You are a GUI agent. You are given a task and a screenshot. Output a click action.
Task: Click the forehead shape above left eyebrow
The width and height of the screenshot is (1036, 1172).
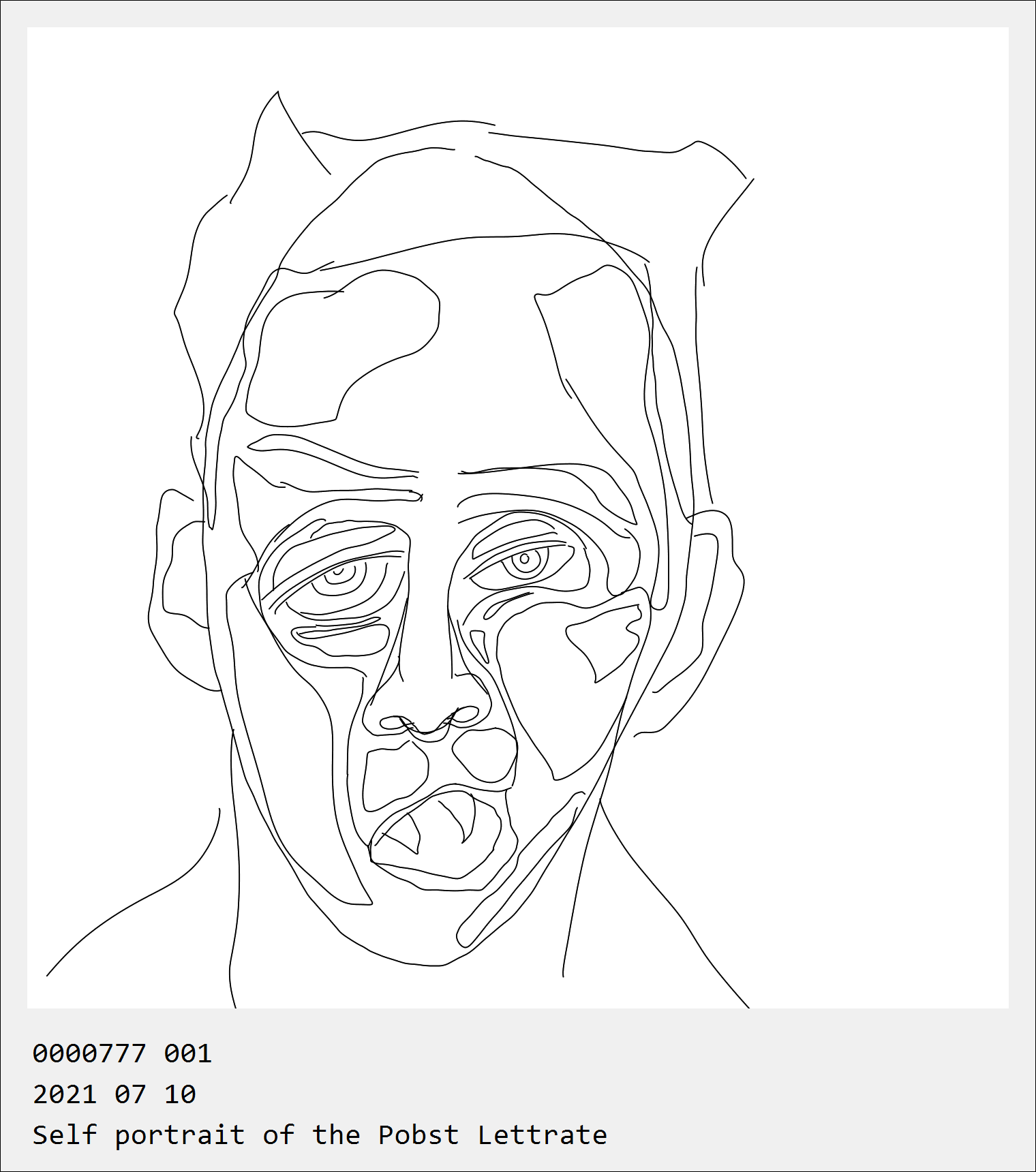pyautogui.click(x=341, y=348)
